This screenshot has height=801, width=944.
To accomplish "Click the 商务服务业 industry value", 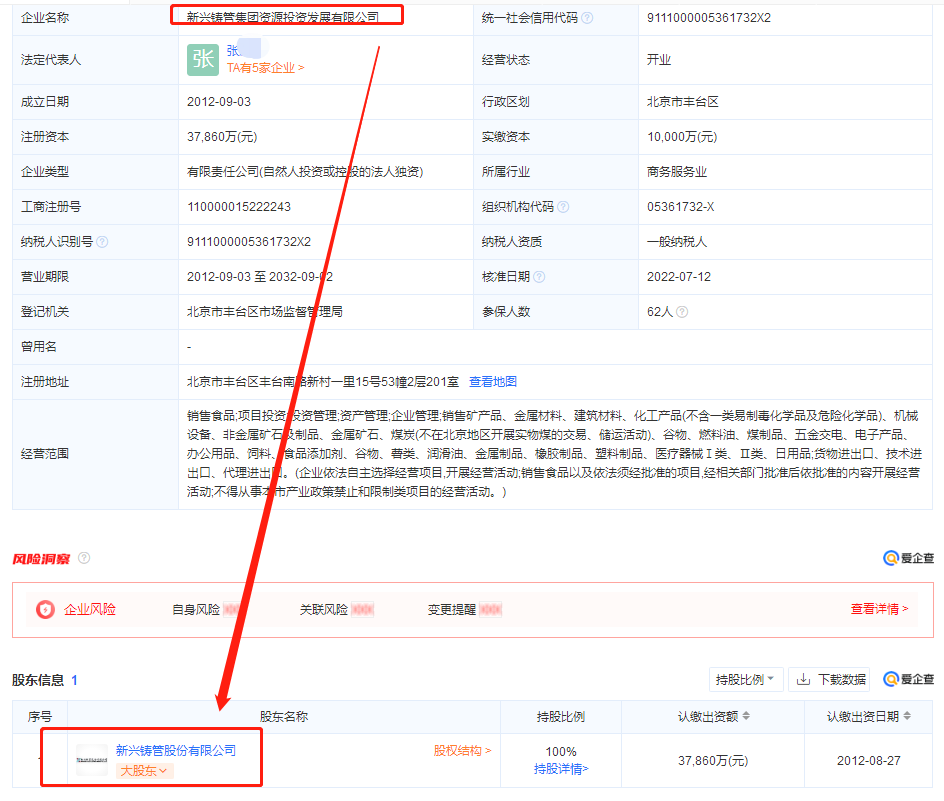I will (677, 172).
